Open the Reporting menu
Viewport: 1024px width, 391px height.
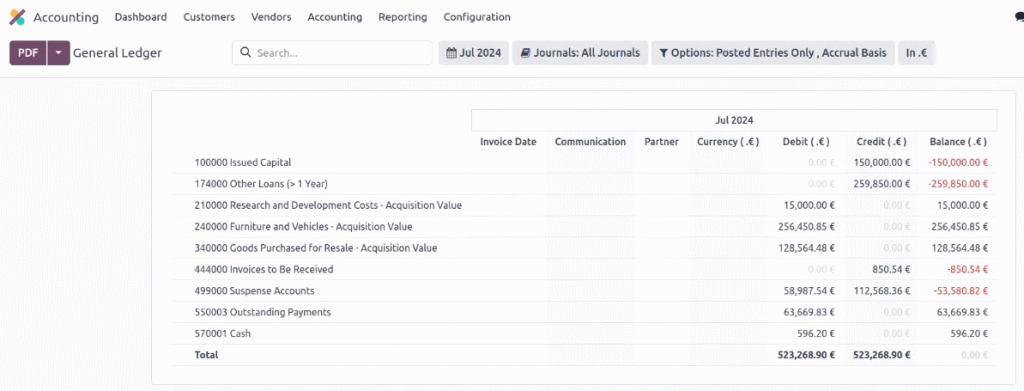click(403, 18)
